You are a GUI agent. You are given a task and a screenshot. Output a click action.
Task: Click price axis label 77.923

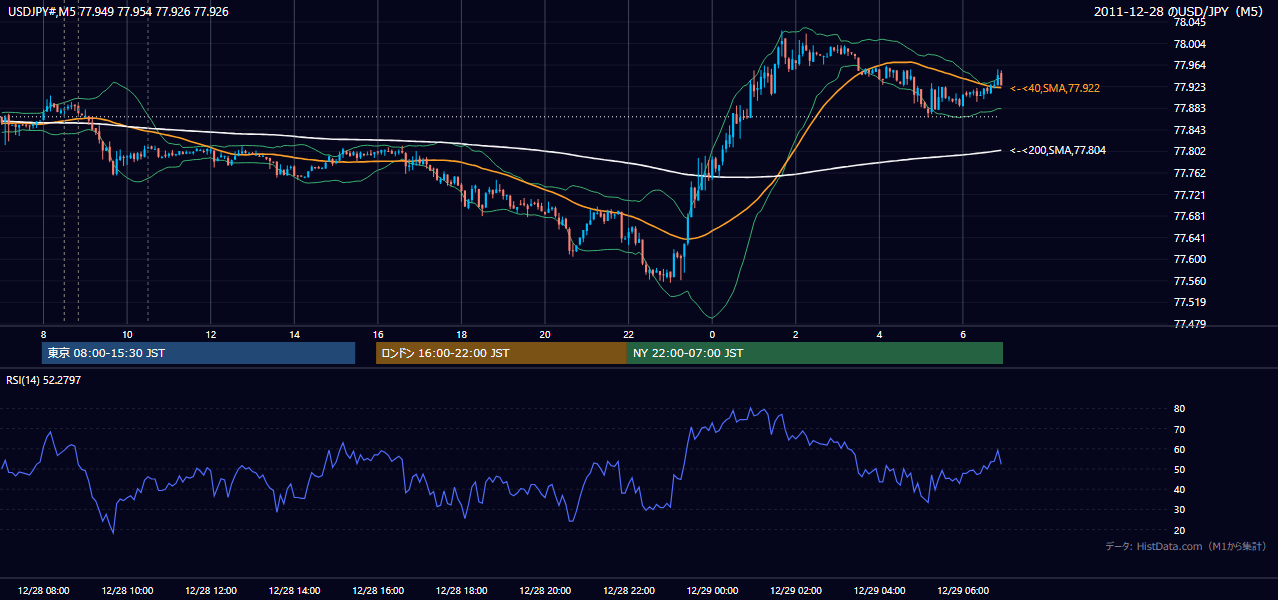tap(1192, 87)
